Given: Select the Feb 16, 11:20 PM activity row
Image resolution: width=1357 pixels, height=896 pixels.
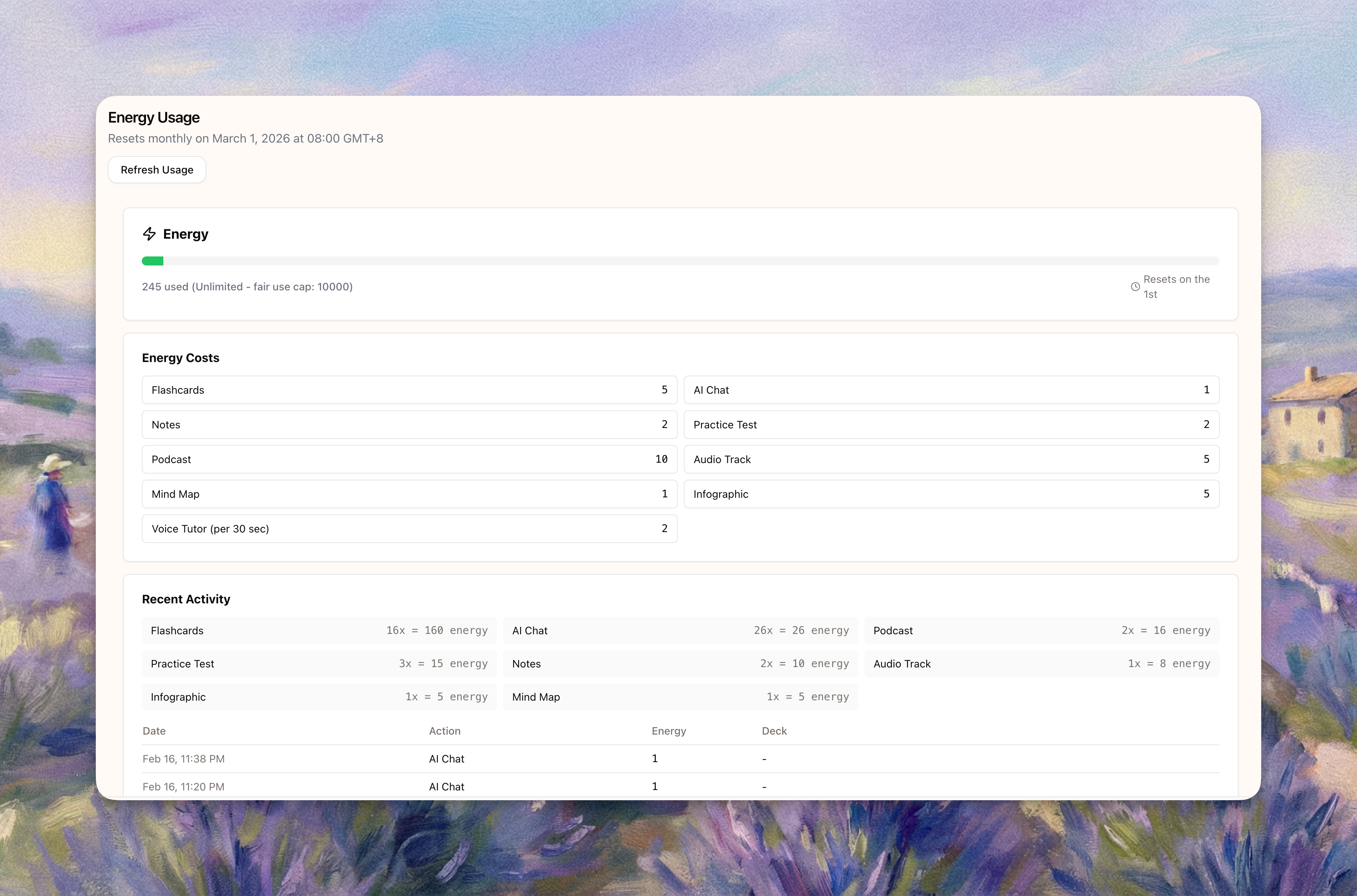Looking at the screenshot, I should [183, 787].
